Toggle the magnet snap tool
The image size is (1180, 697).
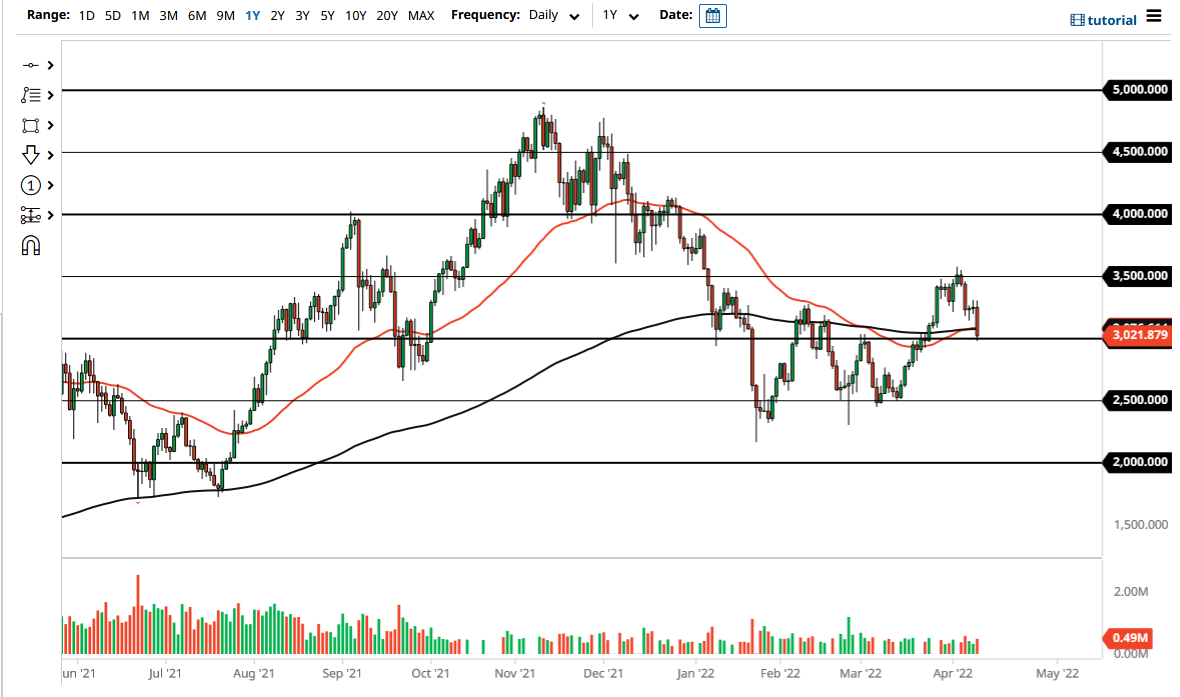[x=30, y=245]
